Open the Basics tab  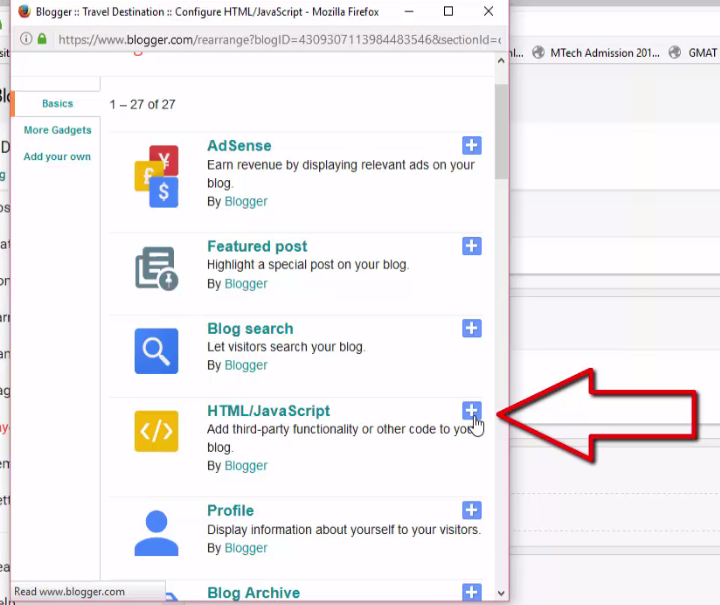(57, 103)
